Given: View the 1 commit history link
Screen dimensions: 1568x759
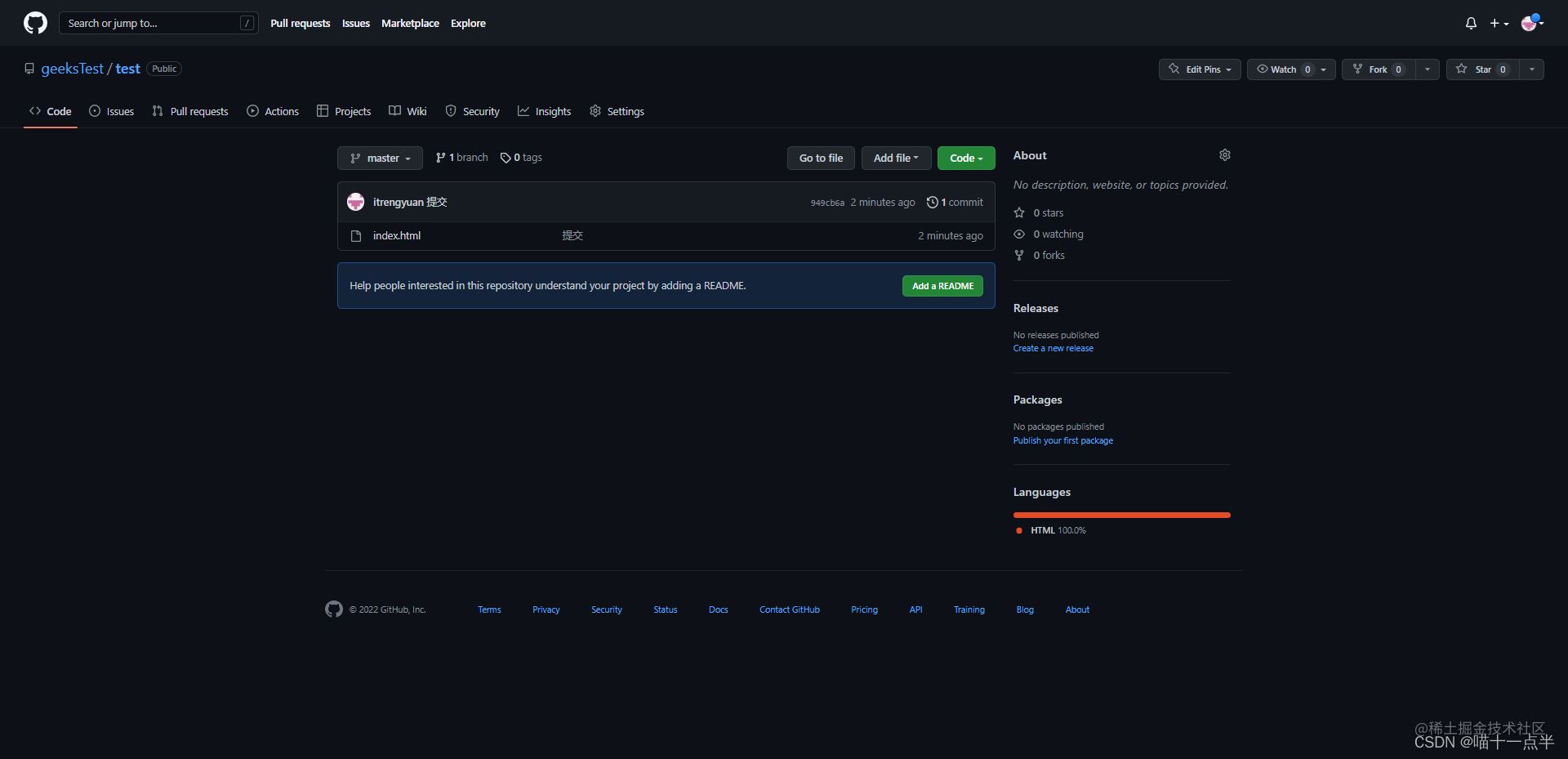Looking at the screenshot, I should [955, 202].
